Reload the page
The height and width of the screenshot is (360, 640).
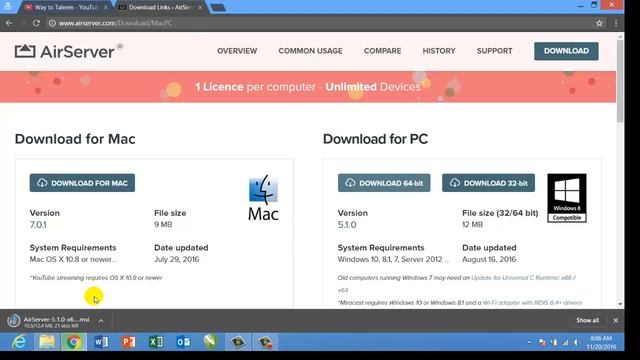coord(36,23)
